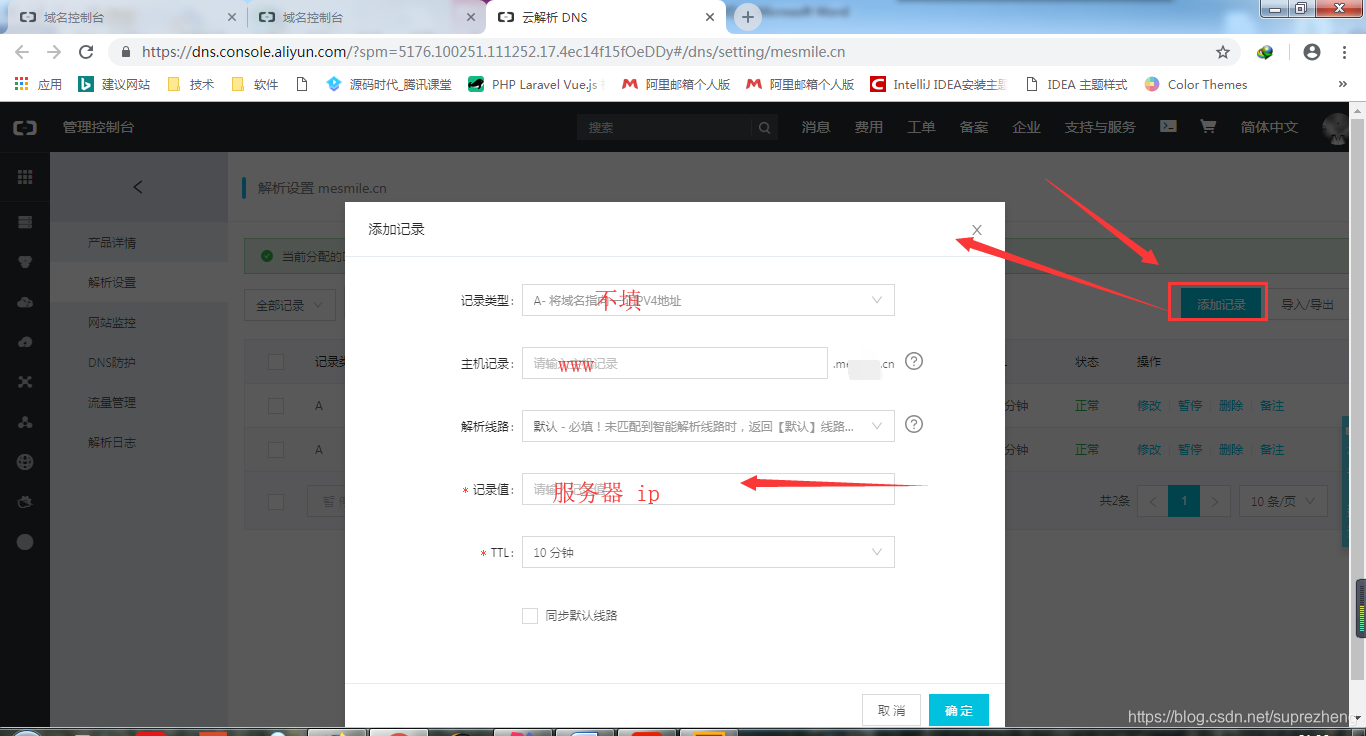Screen dimensions: 1366x736
Task: Focus the console 搜索 box
Action: [x=665, y=127]
